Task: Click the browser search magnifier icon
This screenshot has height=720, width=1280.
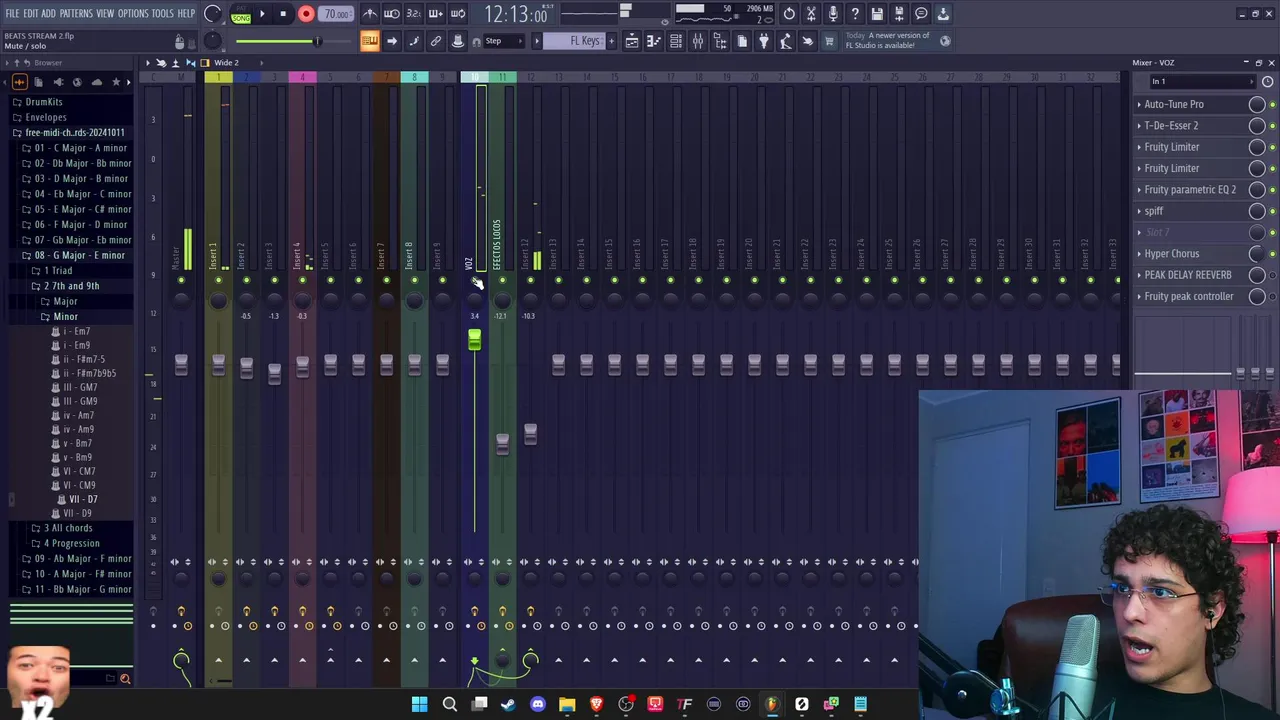Action: click(125, 679)
